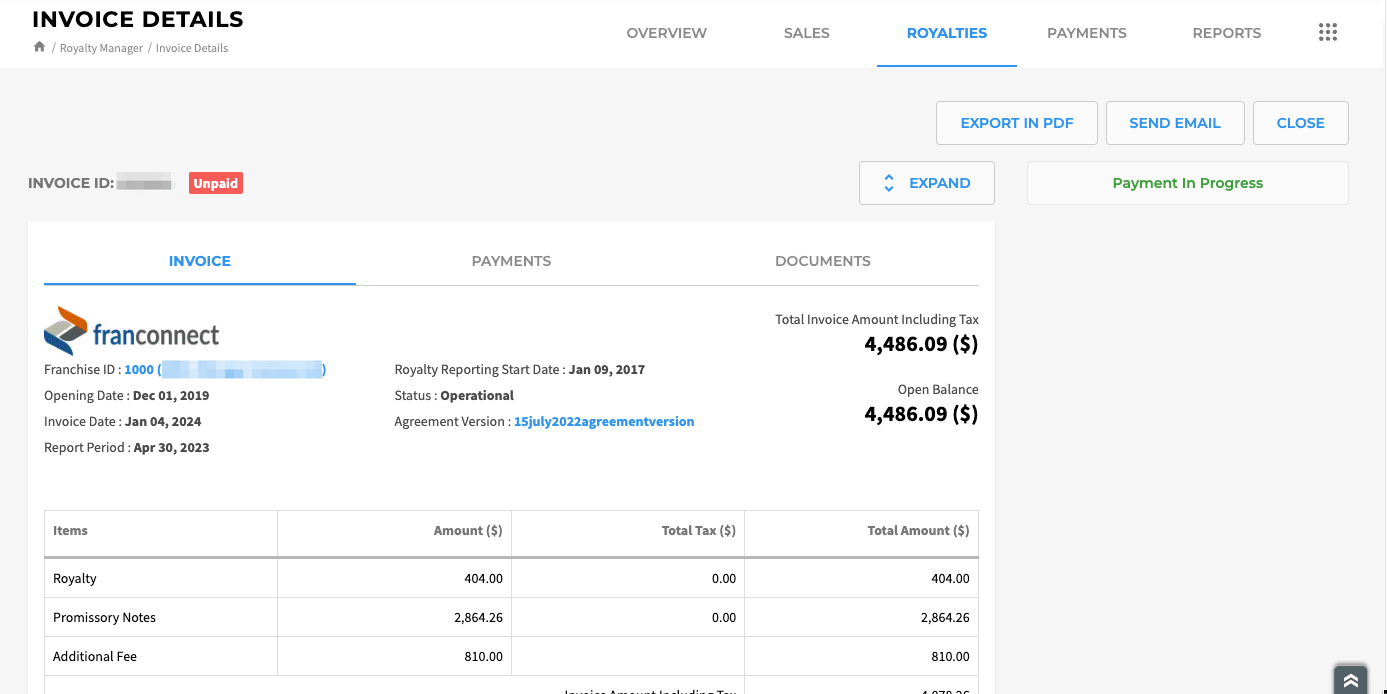This screenshot has width=1387, height=694.
Task: Switch to the Payments sub-tab in invoice card
Action: click(x=511, y=261)
